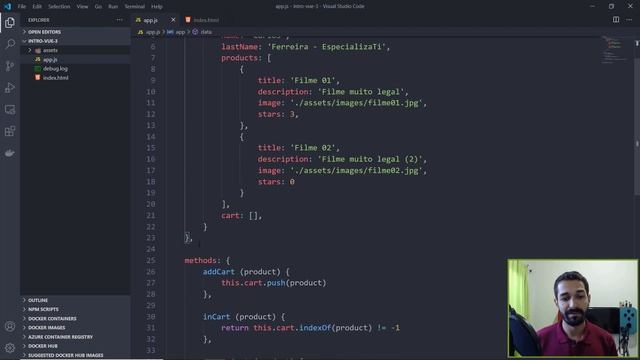Open the Edit menu
Viewport: 640px width, 360px height.
click(x=37, y=7)
